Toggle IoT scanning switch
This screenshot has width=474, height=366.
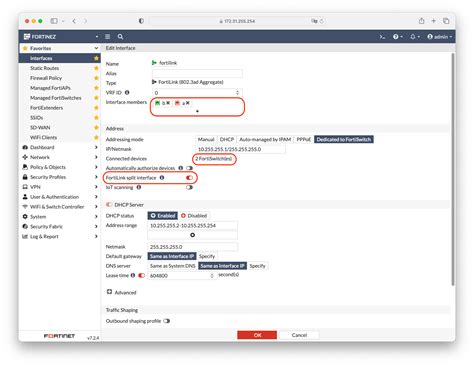189,187
